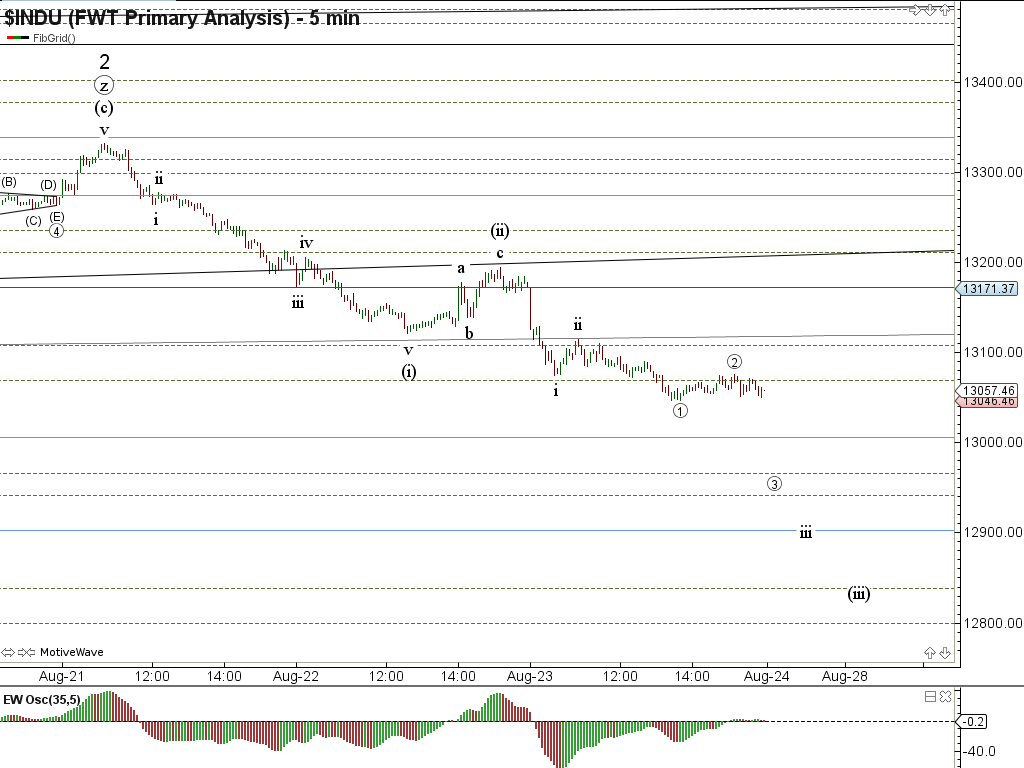Image resolution: width=1024 pixels, height=768 pixels.
Task: Click the Aug-22 date on time axis
Action: click(296, 676)
